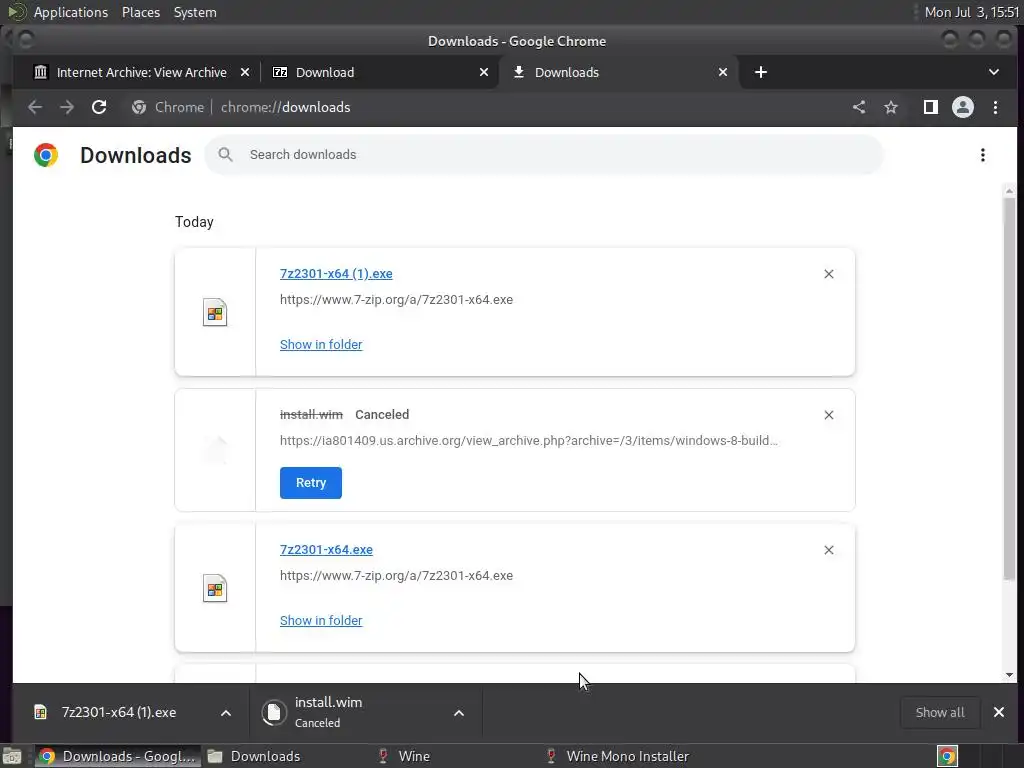The image size is (1024, 768).
Task: Remove 7z2301-x64 (1).exe from the list
Action: (829, 274)
